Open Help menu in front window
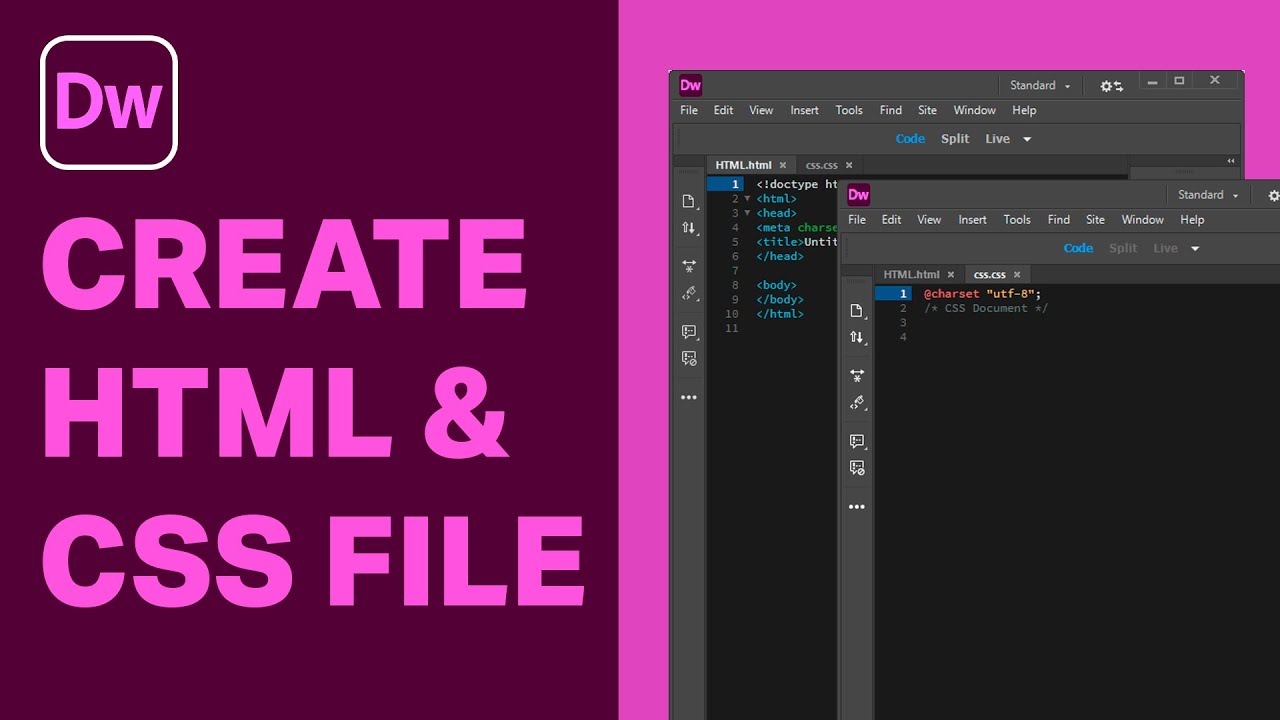The width and height of the screenshot is (1280, 720). click(1192, 220)
